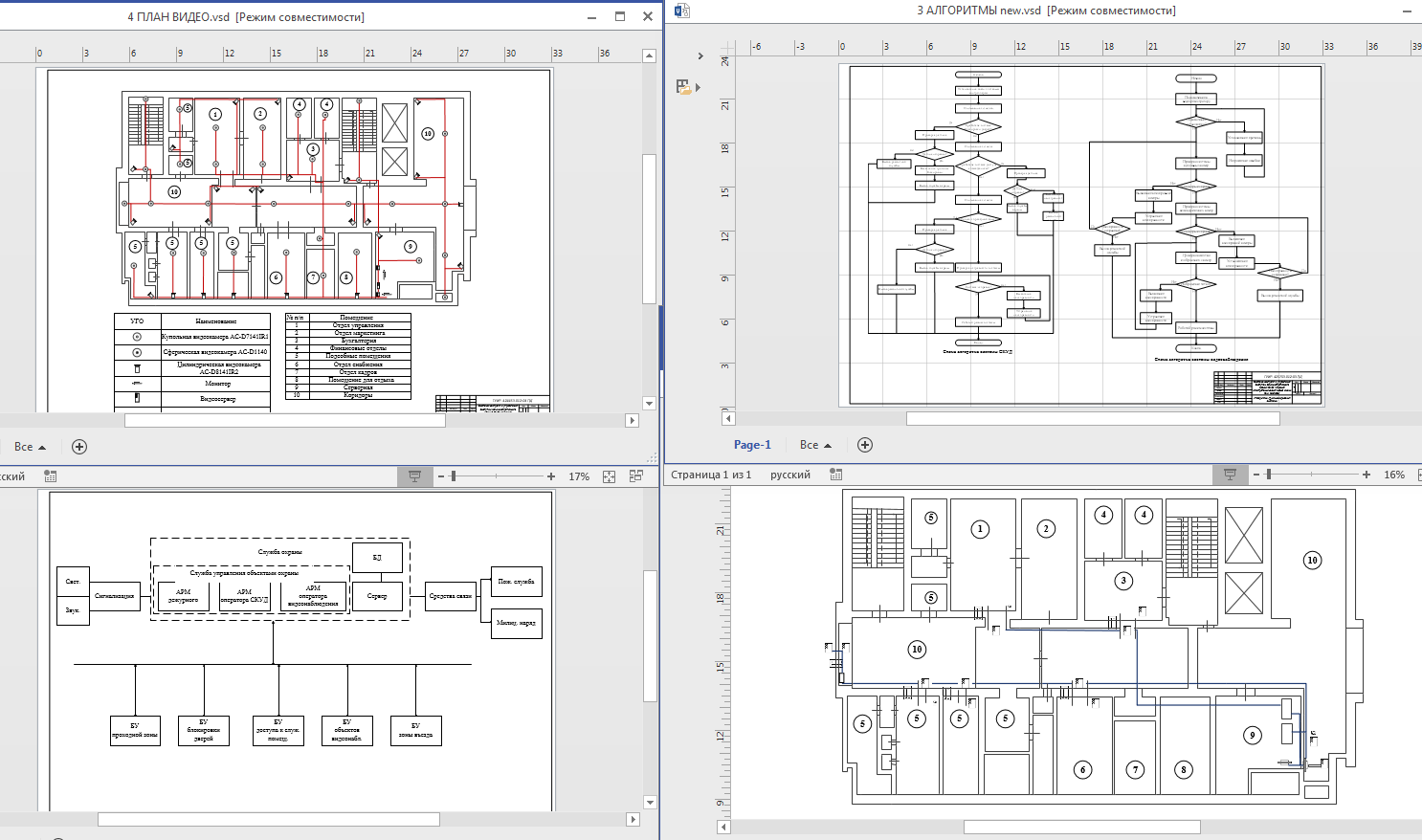Click the scroll-up arrow in the ПЛАН ВИДЕО window
This screenshot has height=840, width=1422.
tap(649, 55)
